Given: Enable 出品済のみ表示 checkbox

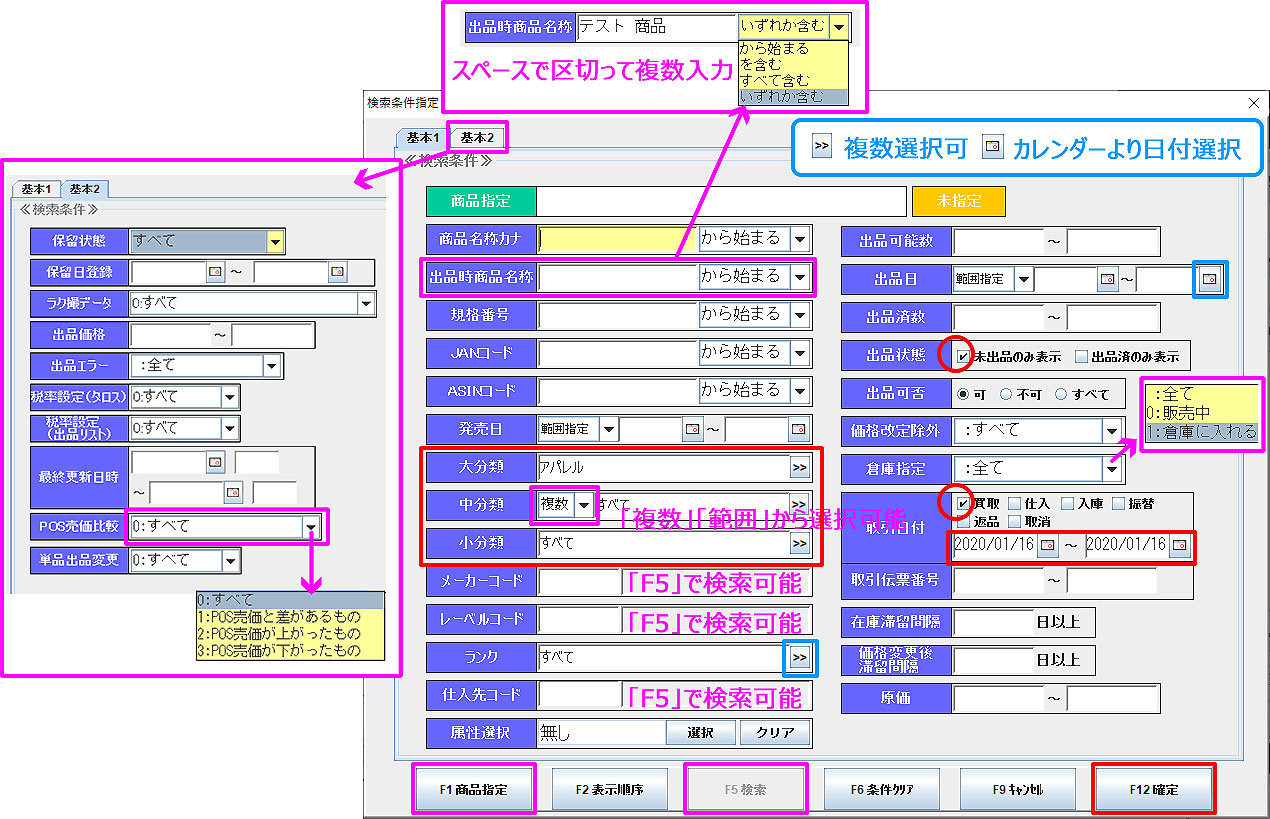Looking at the screenshot, I should pos(1081,356).
